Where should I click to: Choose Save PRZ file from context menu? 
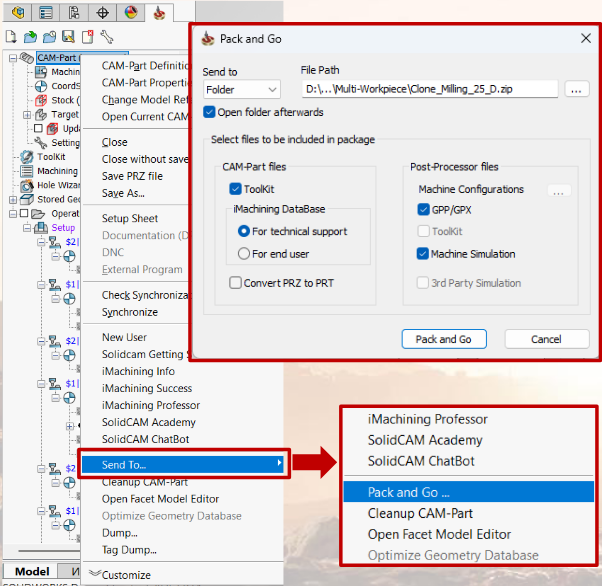pyautogui.click(x=132, y=176)
